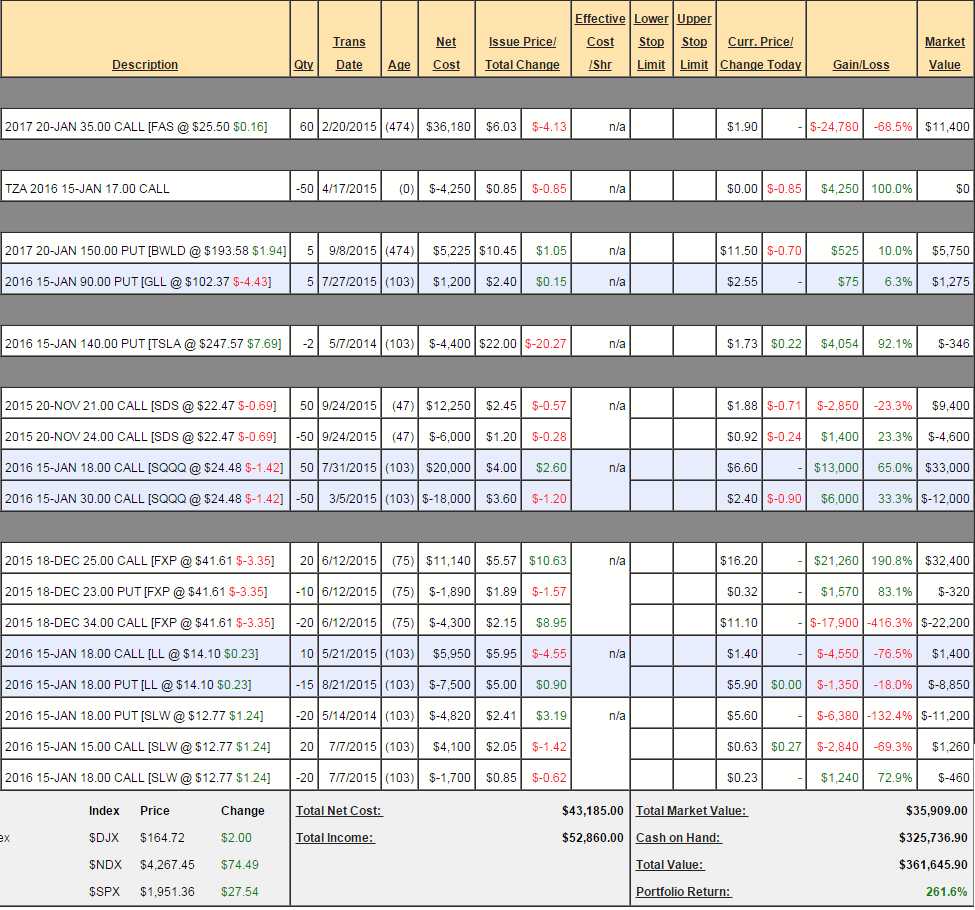975x910 pixels.
Task: Click the Curr. Price/Change Today header
Action: pyautogui.click(x=760, y=53)
